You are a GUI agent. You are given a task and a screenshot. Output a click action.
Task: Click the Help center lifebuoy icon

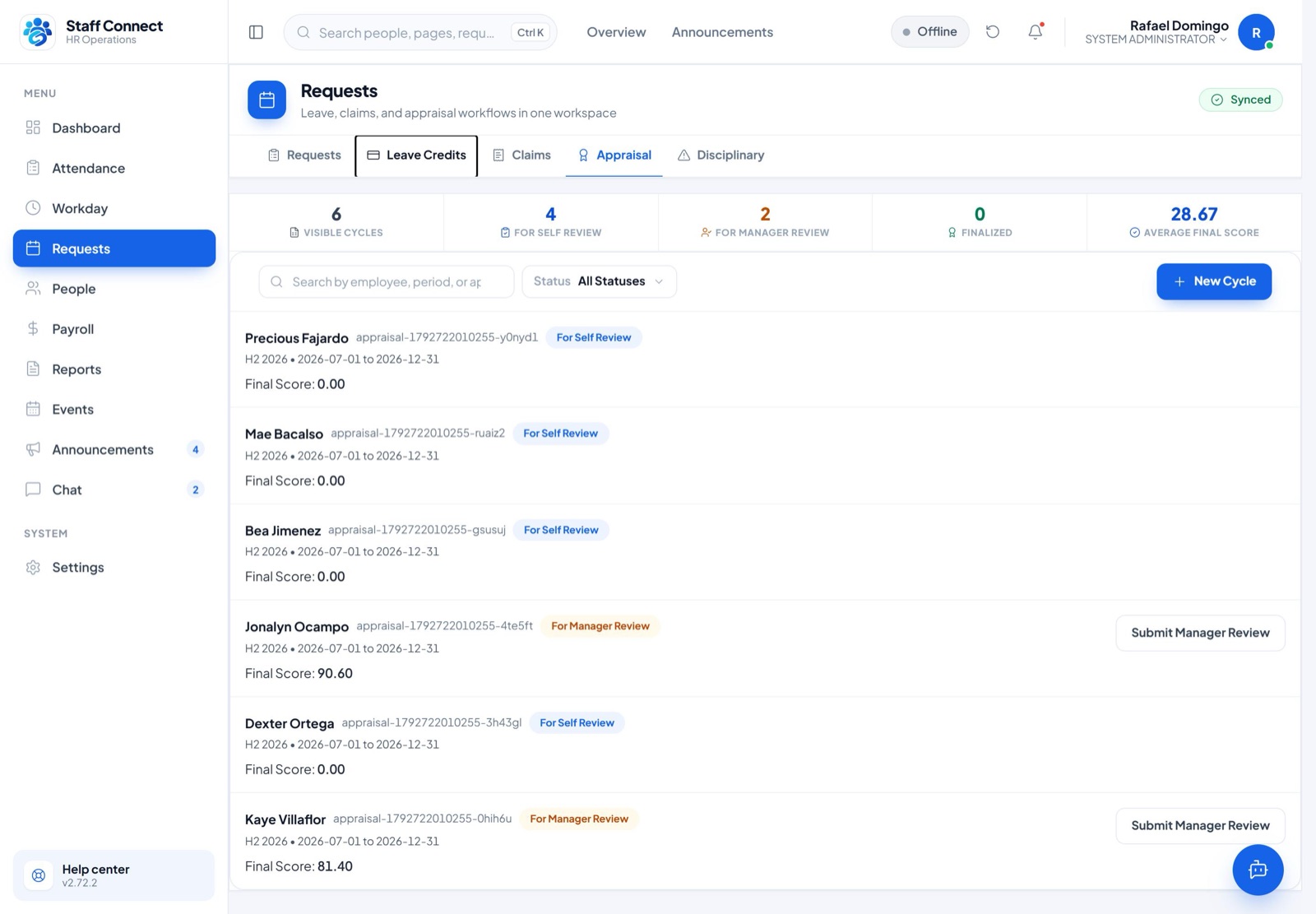pos(39,875)
